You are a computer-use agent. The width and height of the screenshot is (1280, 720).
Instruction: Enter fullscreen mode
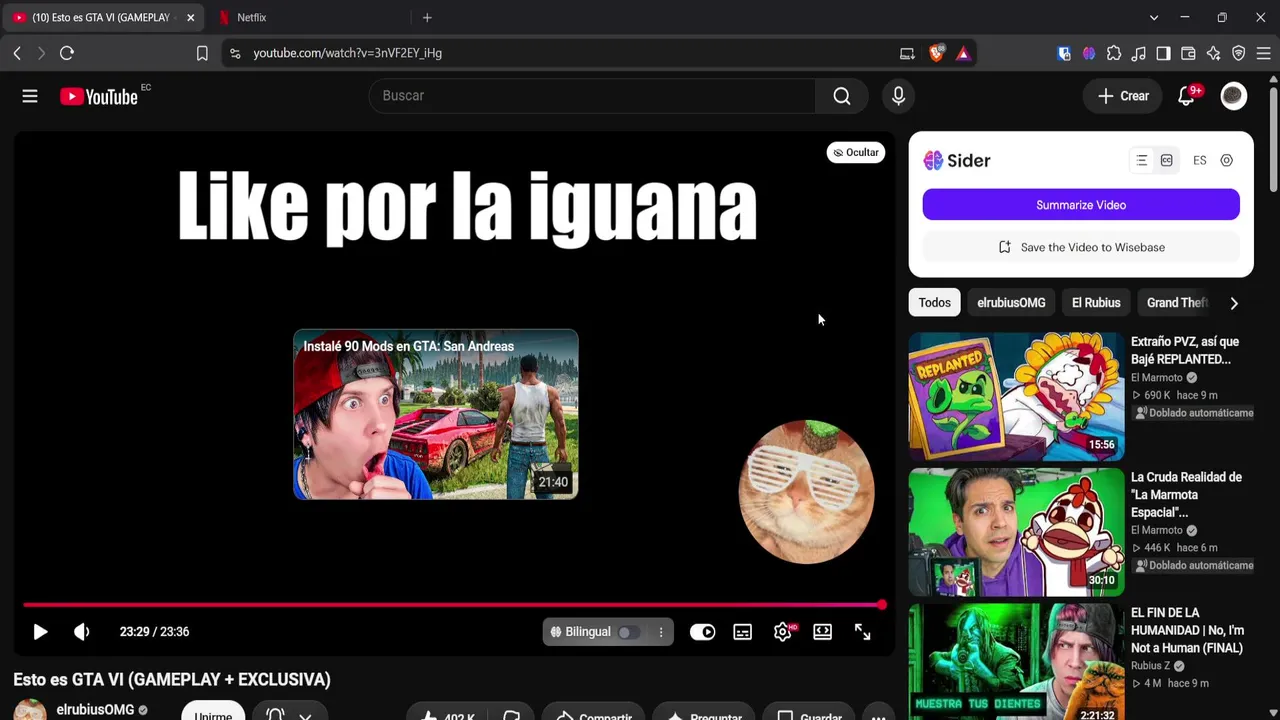click(x=862, y=632)
